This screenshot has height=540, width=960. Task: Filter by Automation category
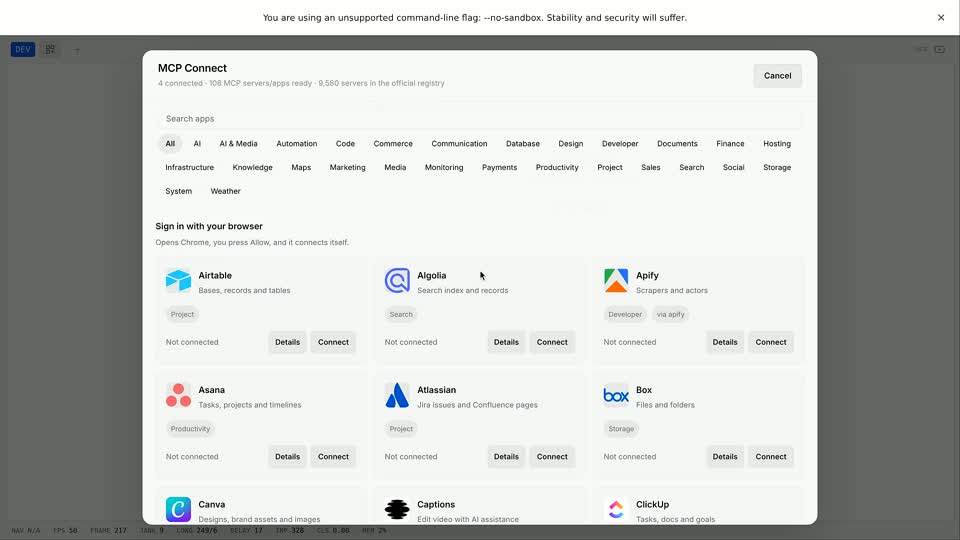[297, 144]
